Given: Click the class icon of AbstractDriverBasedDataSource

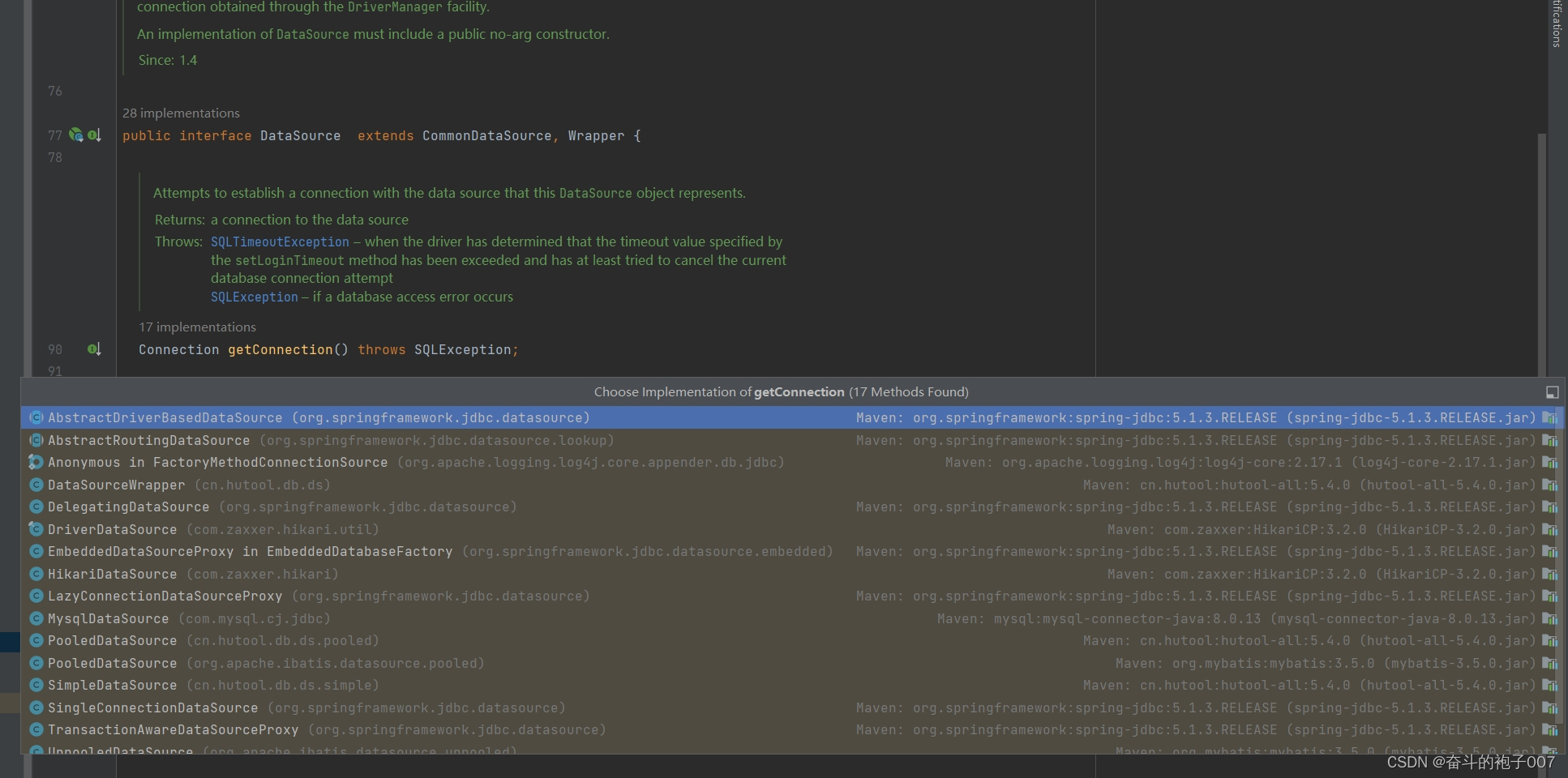Looking at the screenshot, I should coord(36,417).
